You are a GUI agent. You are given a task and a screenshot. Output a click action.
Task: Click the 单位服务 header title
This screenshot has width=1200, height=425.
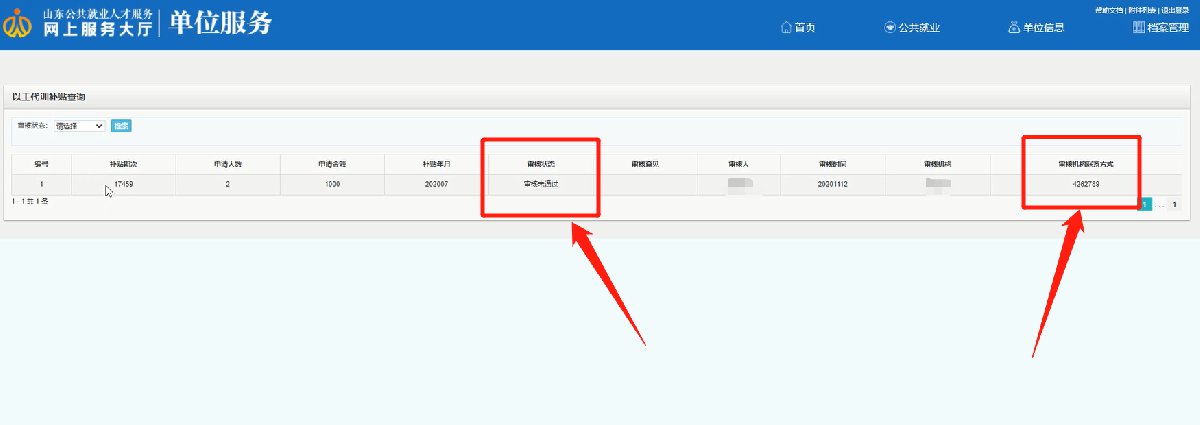pyautogui.click(x=220, y=24)
